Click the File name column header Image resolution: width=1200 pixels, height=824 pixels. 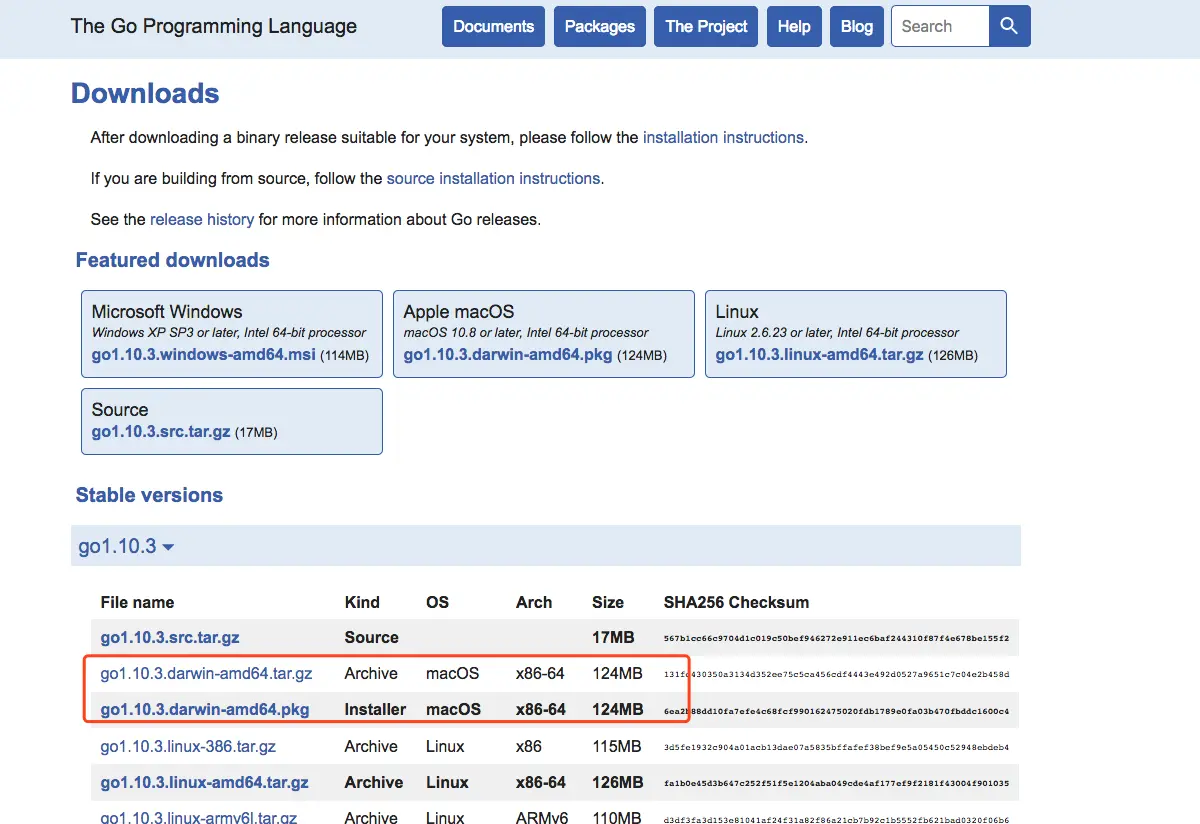[x=137, y=602]
